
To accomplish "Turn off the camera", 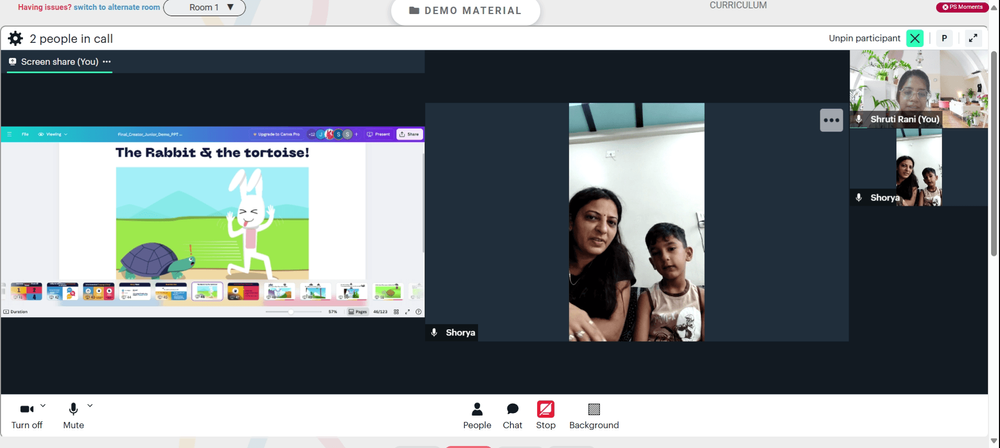I will point(27,416).
